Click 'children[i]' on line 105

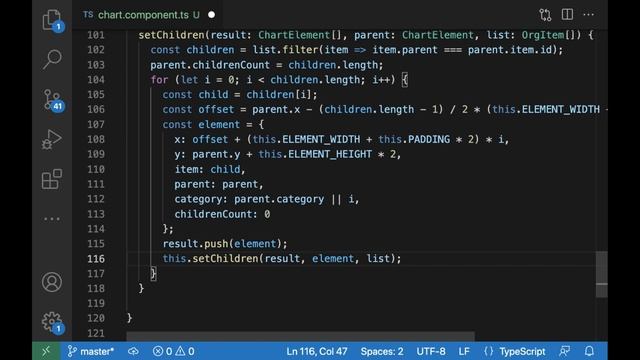(279, 95)
